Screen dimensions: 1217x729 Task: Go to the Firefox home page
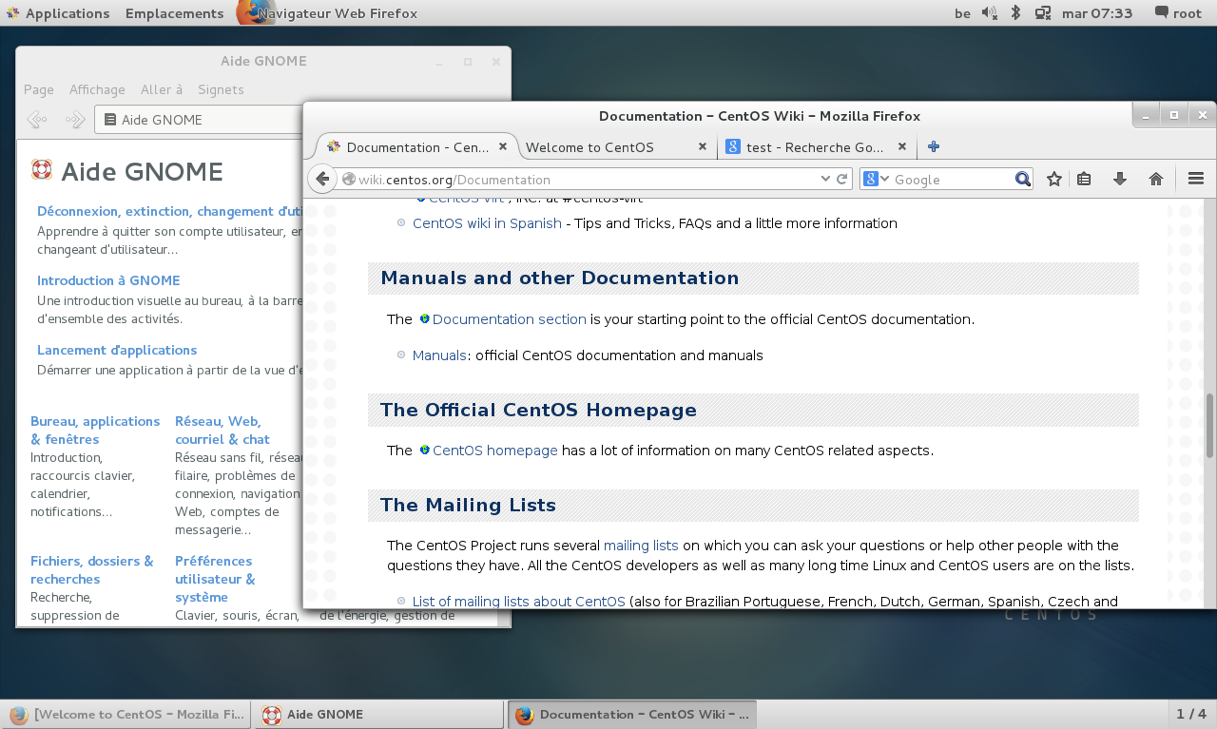tap(1156, 179)
